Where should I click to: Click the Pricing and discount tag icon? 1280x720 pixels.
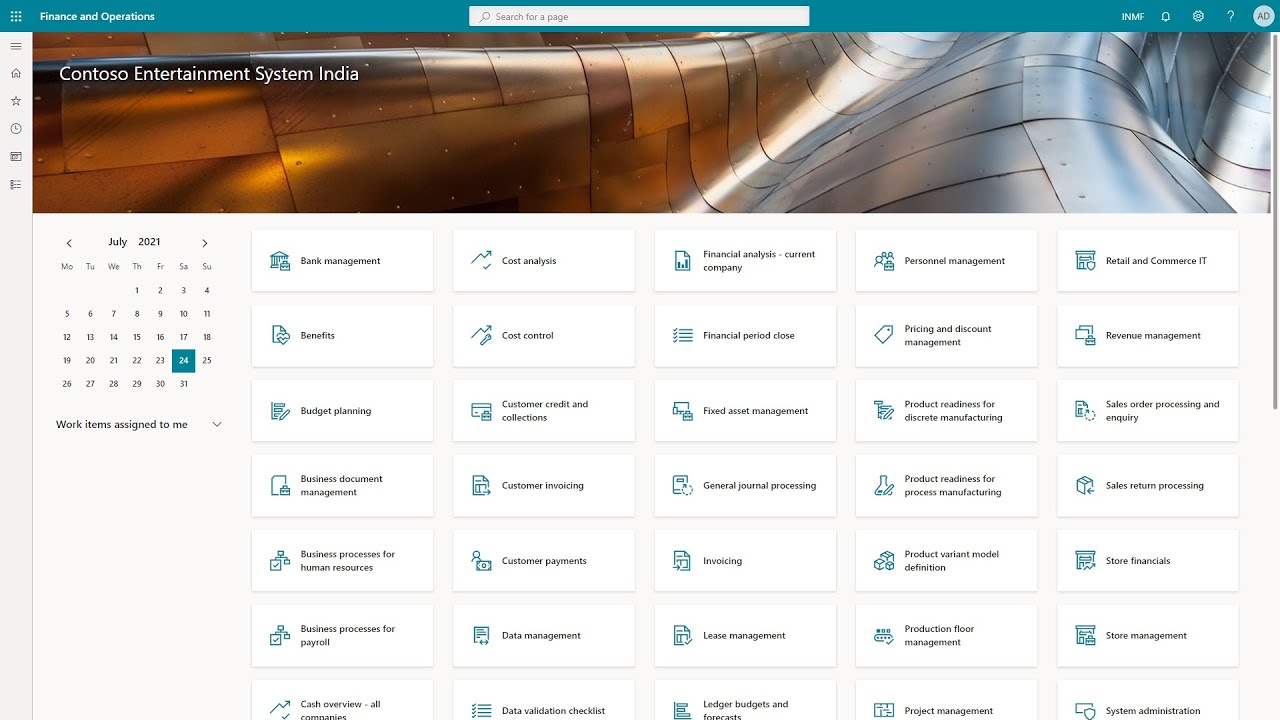884,336
